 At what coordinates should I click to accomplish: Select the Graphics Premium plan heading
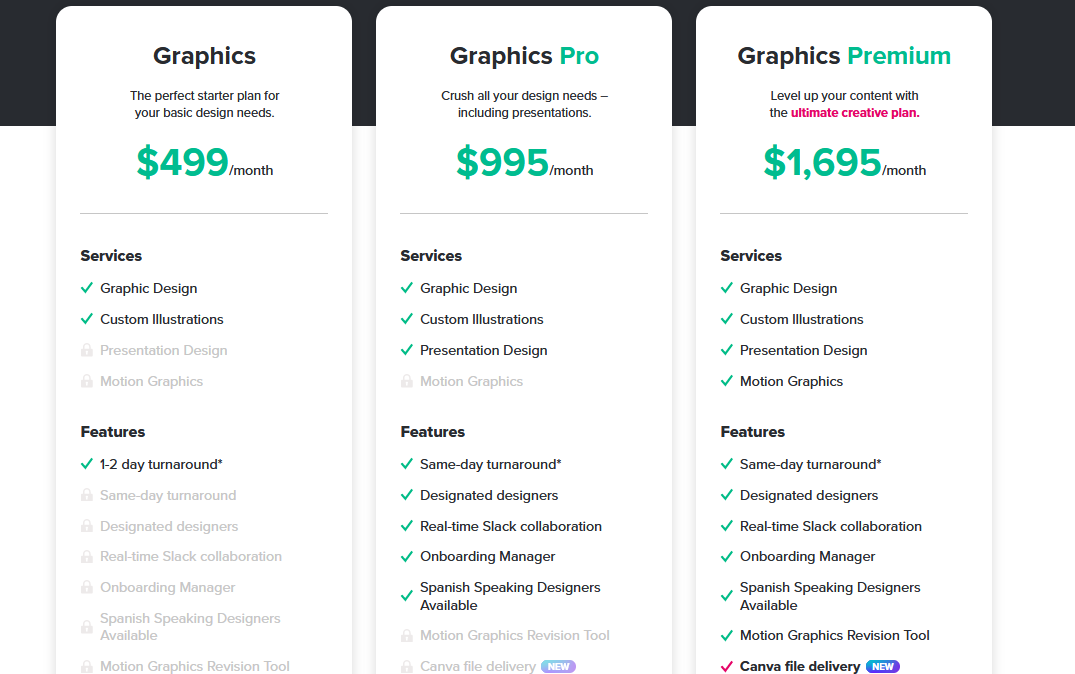pos(844,56)
